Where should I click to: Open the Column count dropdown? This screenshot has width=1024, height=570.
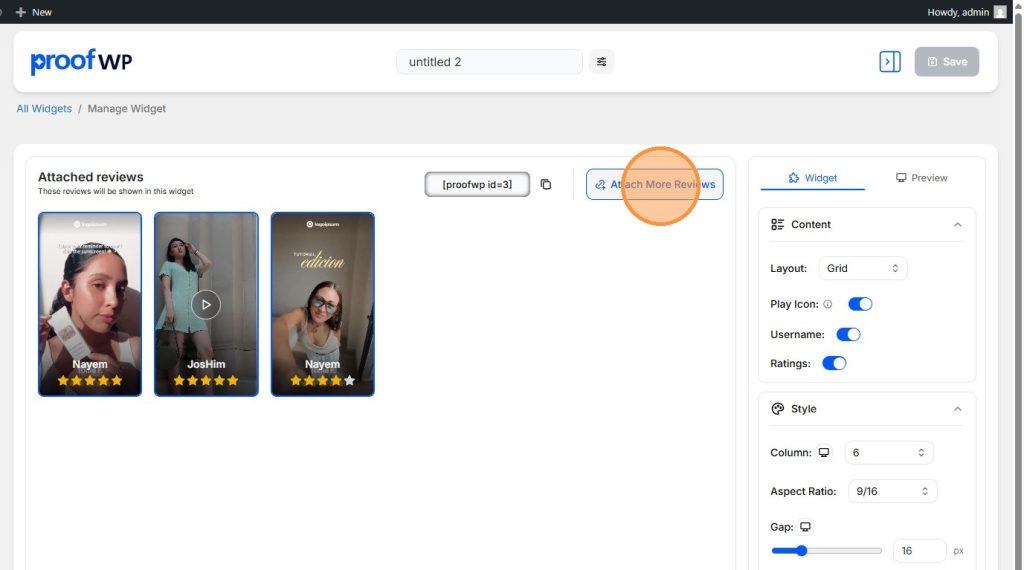coord(888,452)
